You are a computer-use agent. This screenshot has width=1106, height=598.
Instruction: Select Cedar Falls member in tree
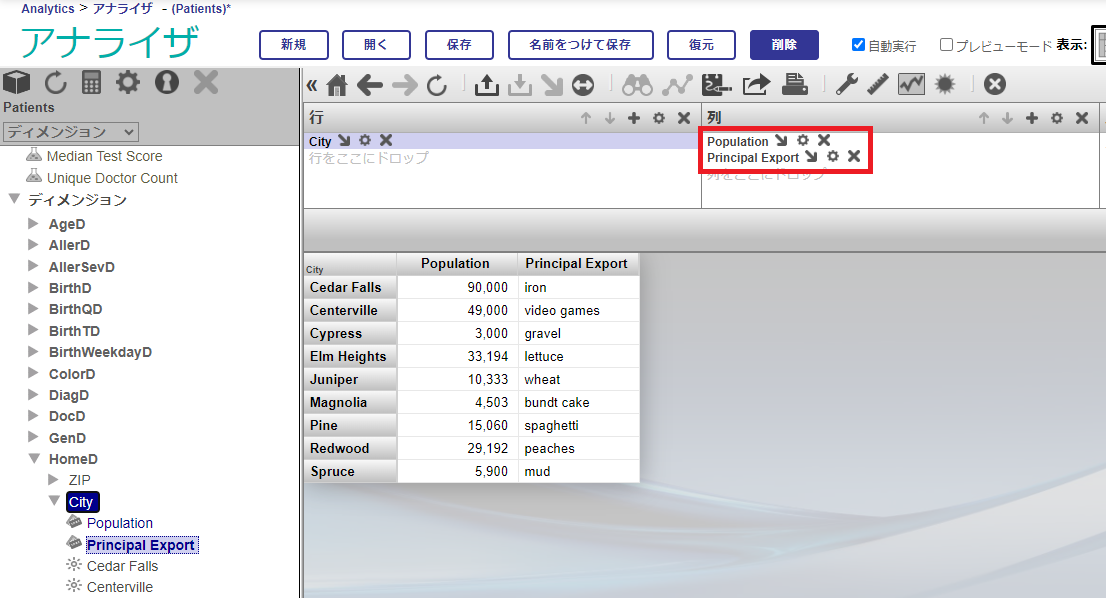pyautogui.click(x=122, y=566)
